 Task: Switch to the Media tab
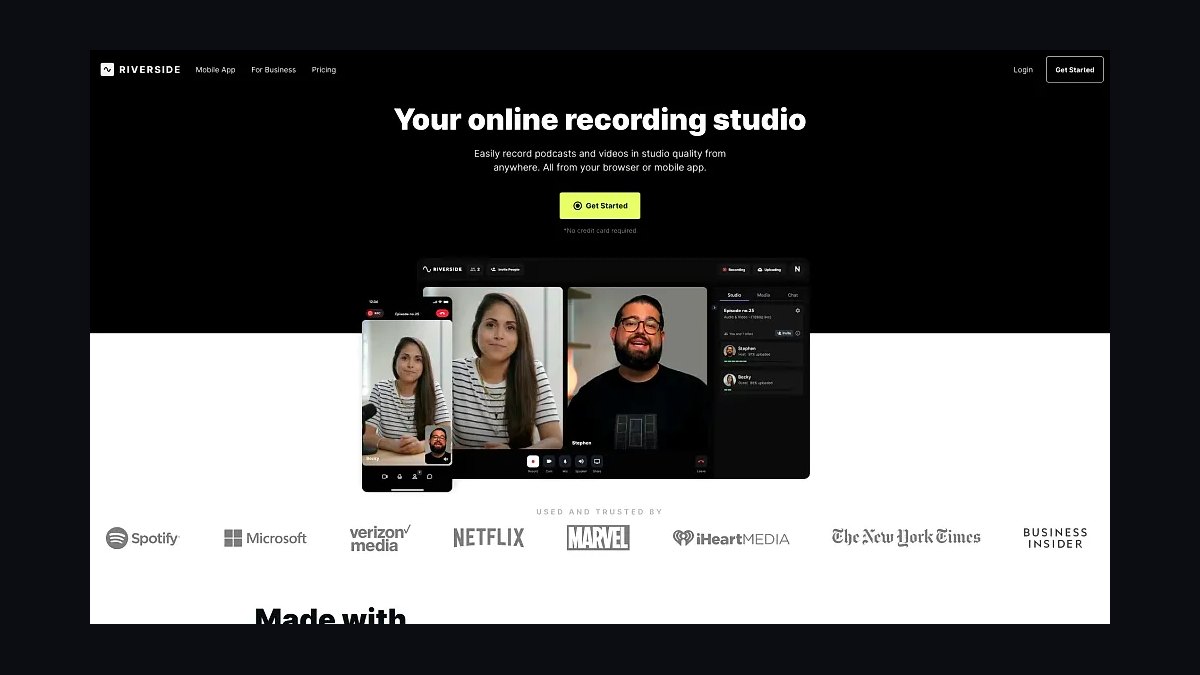point(763,295)
